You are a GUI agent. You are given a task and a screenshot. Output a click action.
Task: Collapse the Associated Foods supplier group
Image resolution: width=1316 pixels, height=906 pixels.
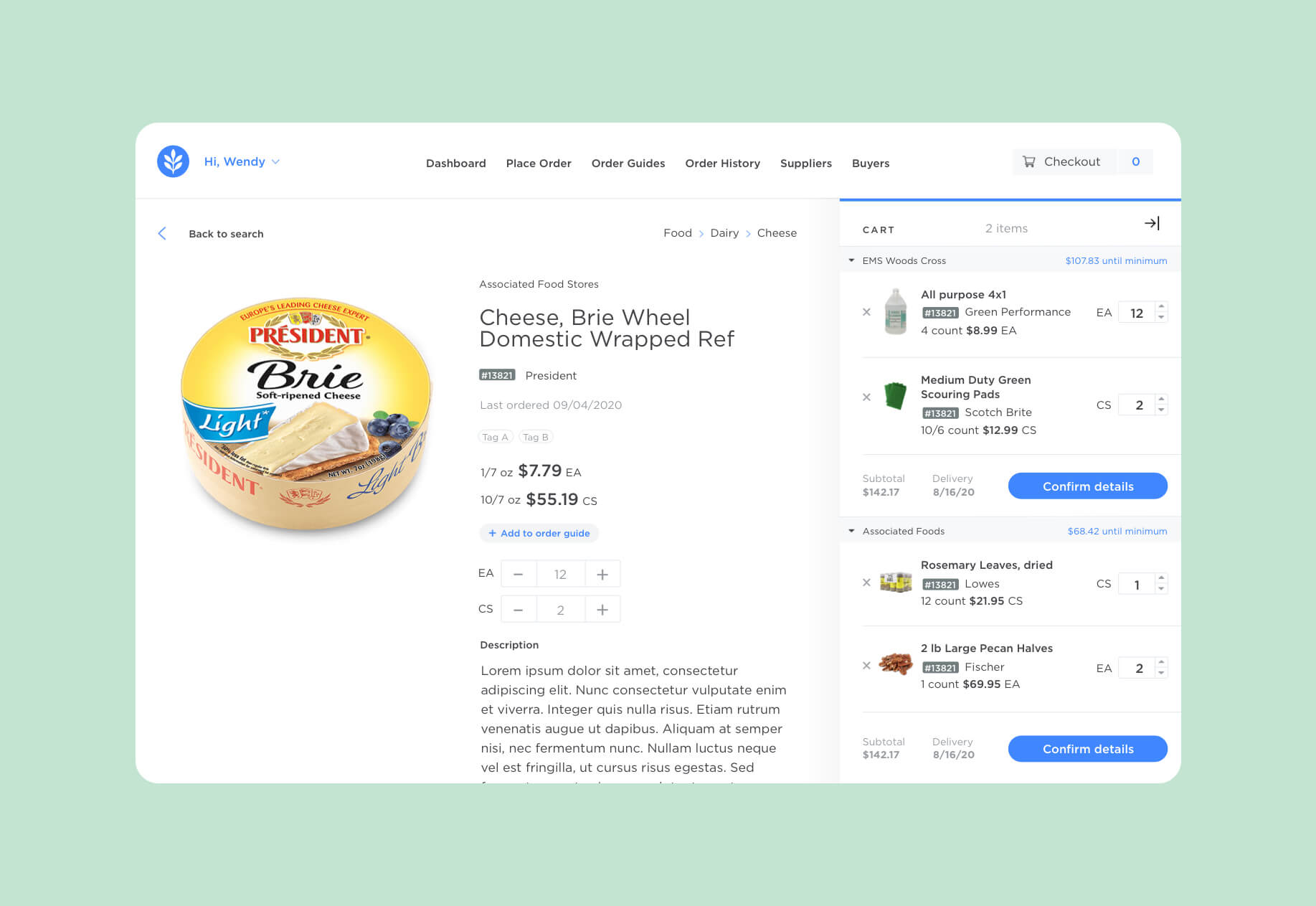pos(851,531)
